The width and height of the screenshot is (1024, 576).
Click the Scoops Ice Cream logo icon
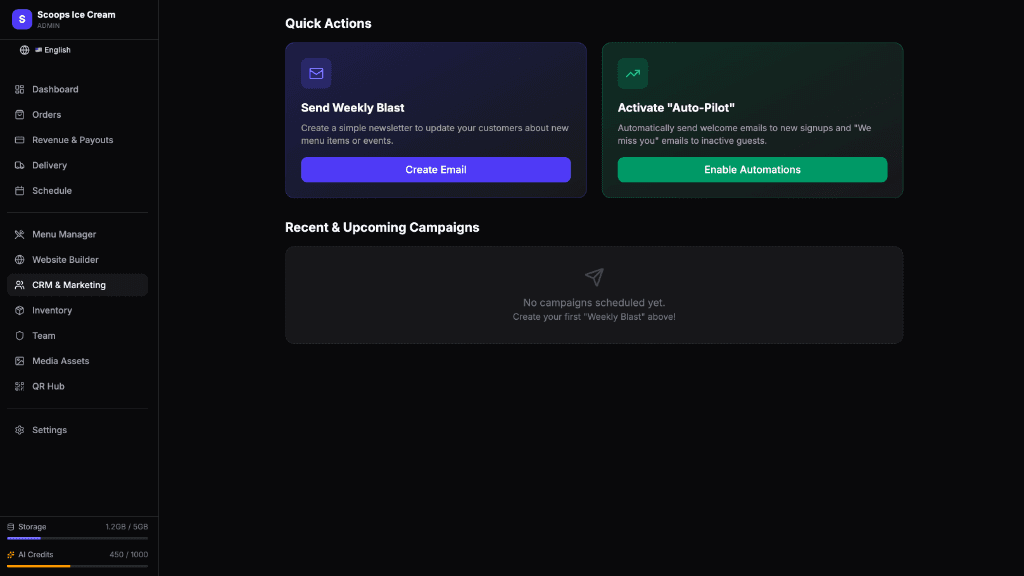point(22,19)
